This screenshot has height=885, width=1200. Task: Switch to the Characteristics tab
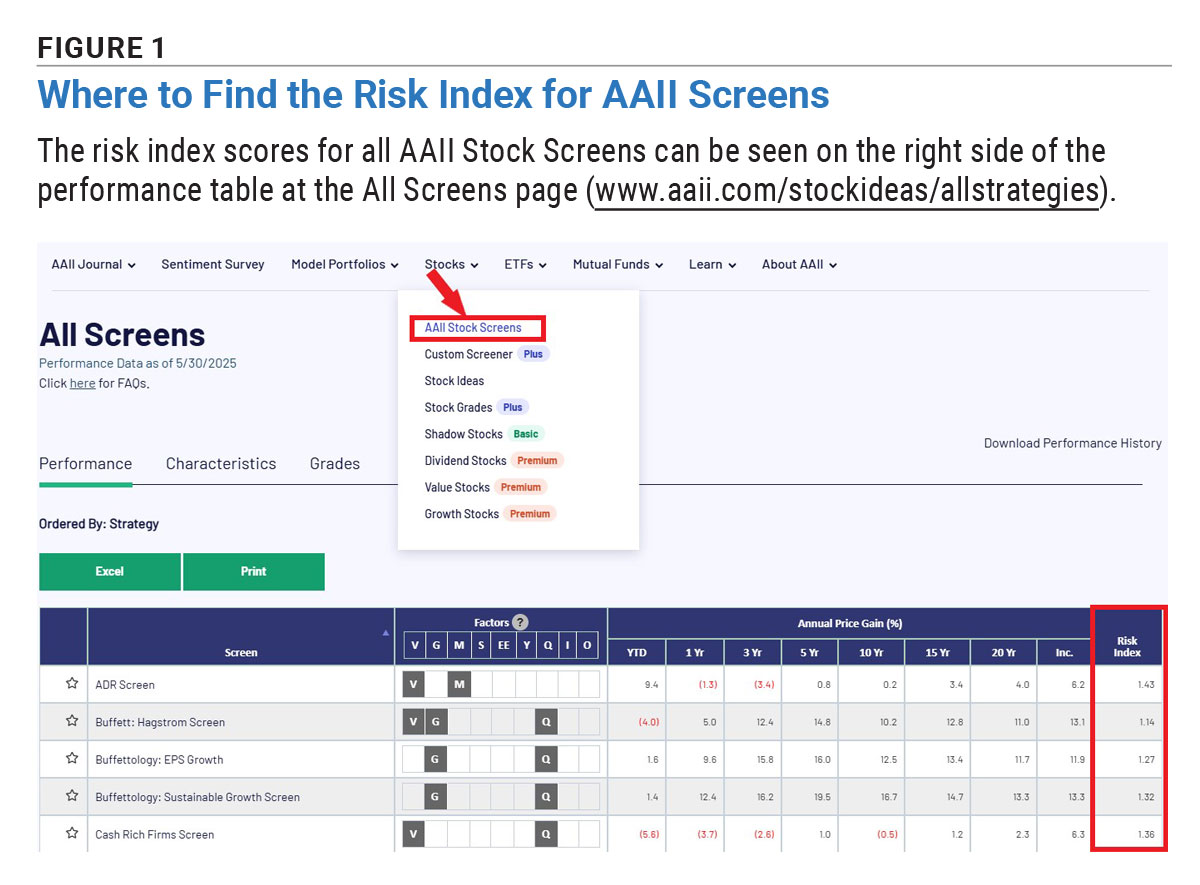click(221, 464)
